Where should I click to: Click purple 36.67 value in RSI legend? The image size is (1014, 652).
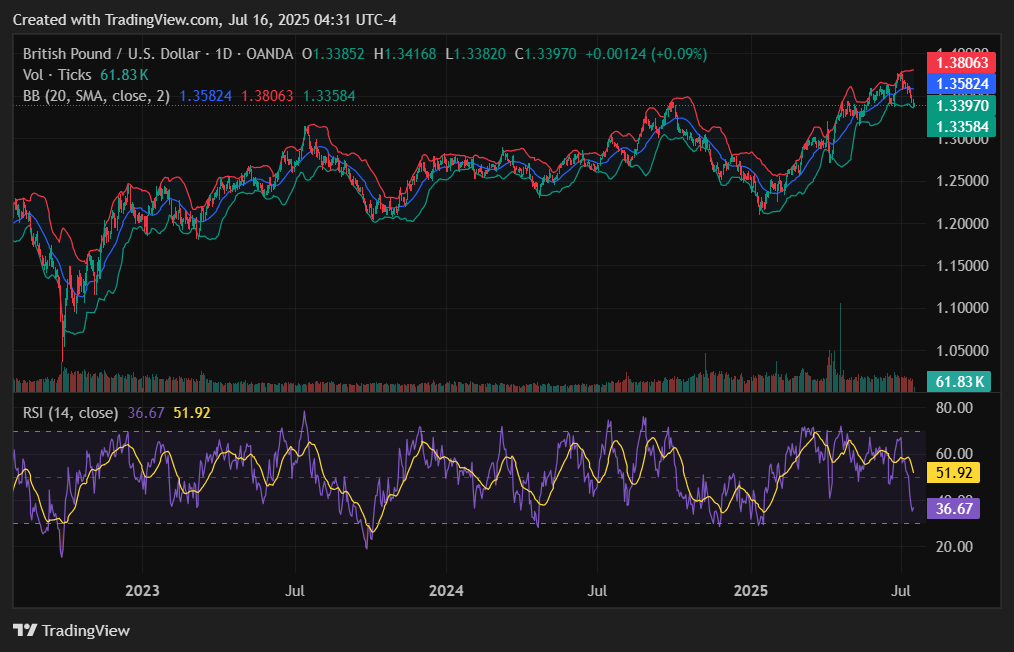[146, 413]
